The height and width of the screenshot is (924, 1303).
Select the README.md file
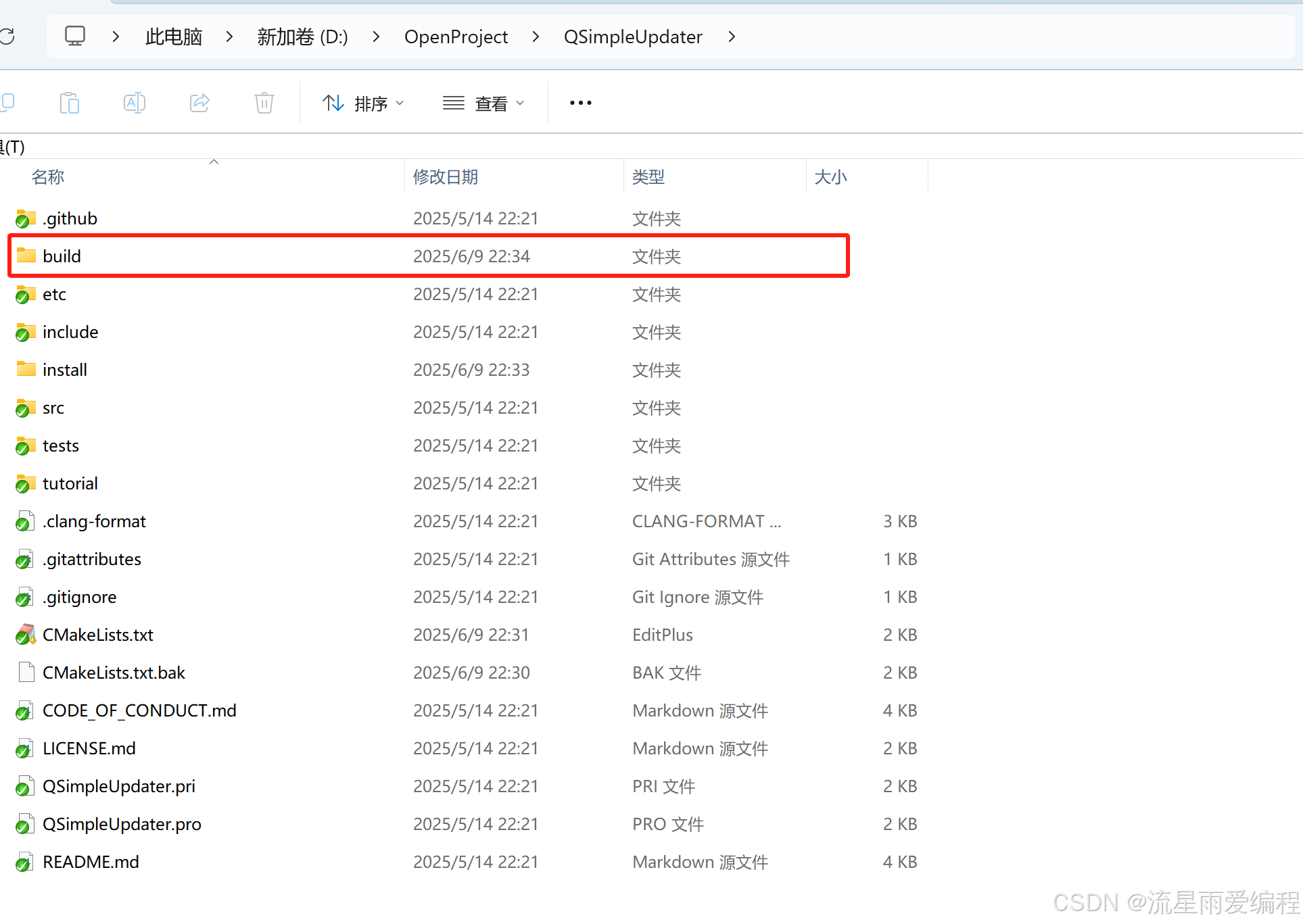tap(91, 862)
